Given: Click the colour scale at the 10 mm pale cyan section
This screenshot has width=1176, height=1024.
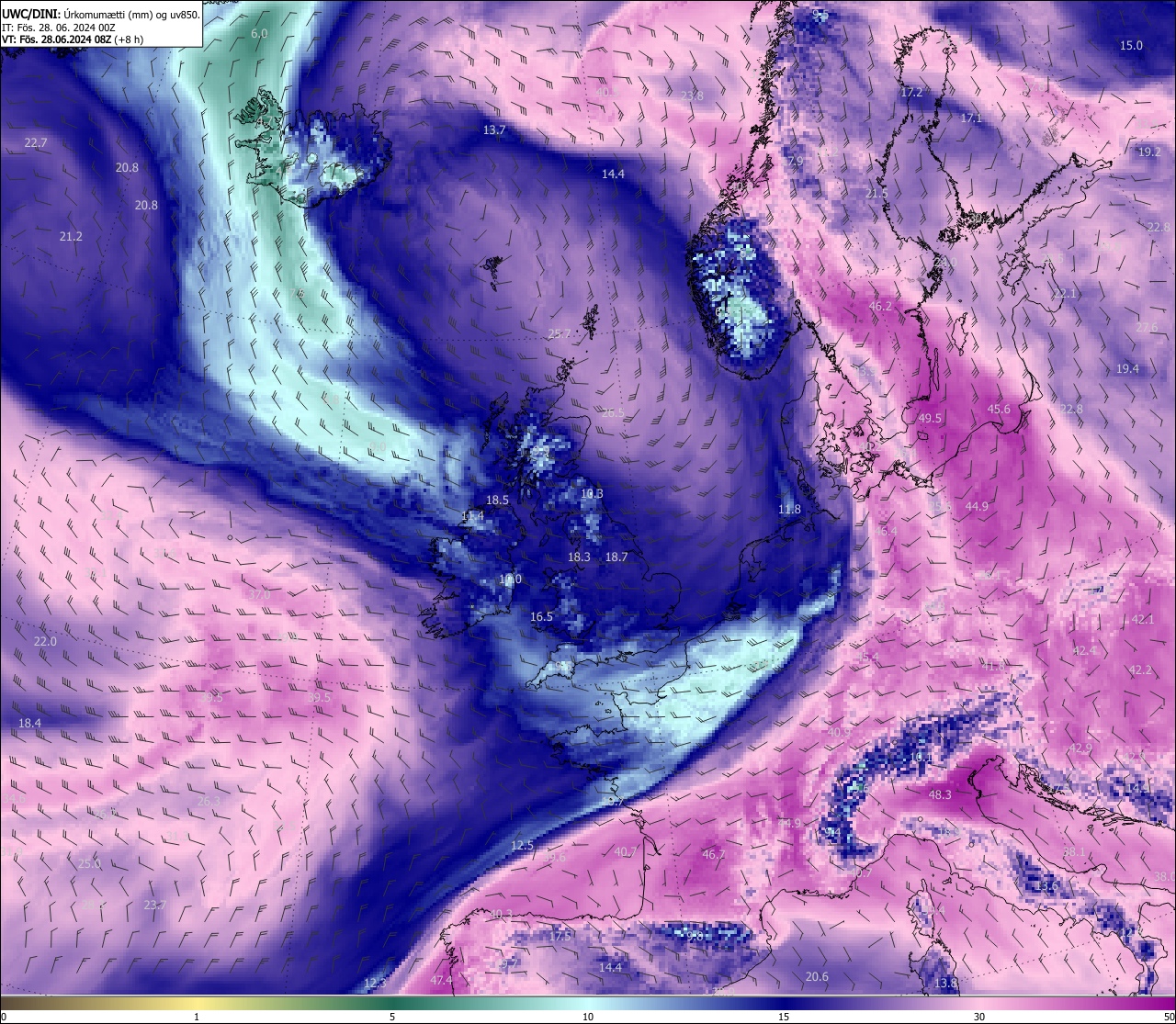Looking at the screenshot, I should pyautogui.click(x=588, y=1002).
